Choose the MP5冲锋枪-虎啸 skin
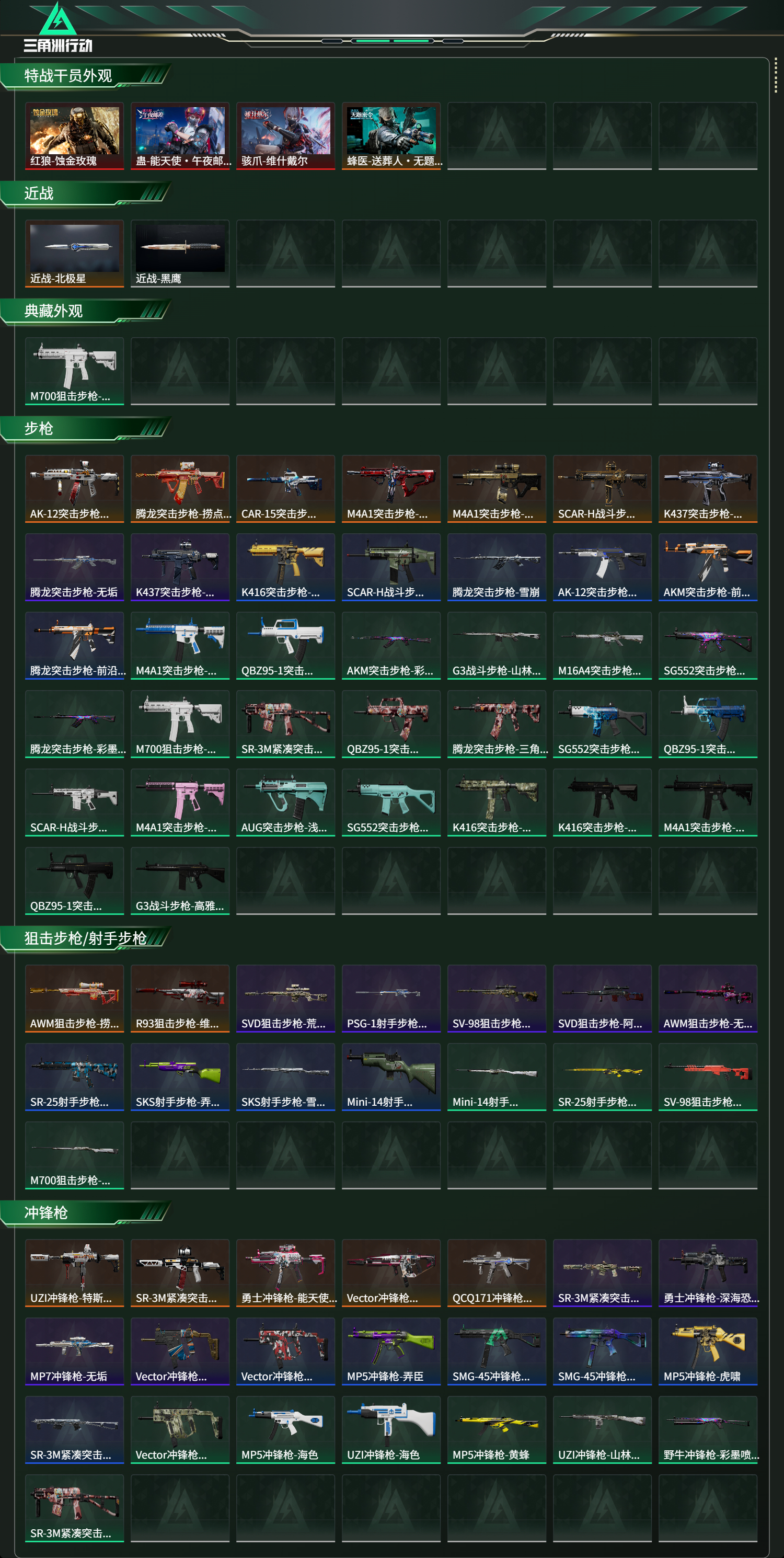The image size is (784, 1558). pyautogui.click(x=708, y=1351)
